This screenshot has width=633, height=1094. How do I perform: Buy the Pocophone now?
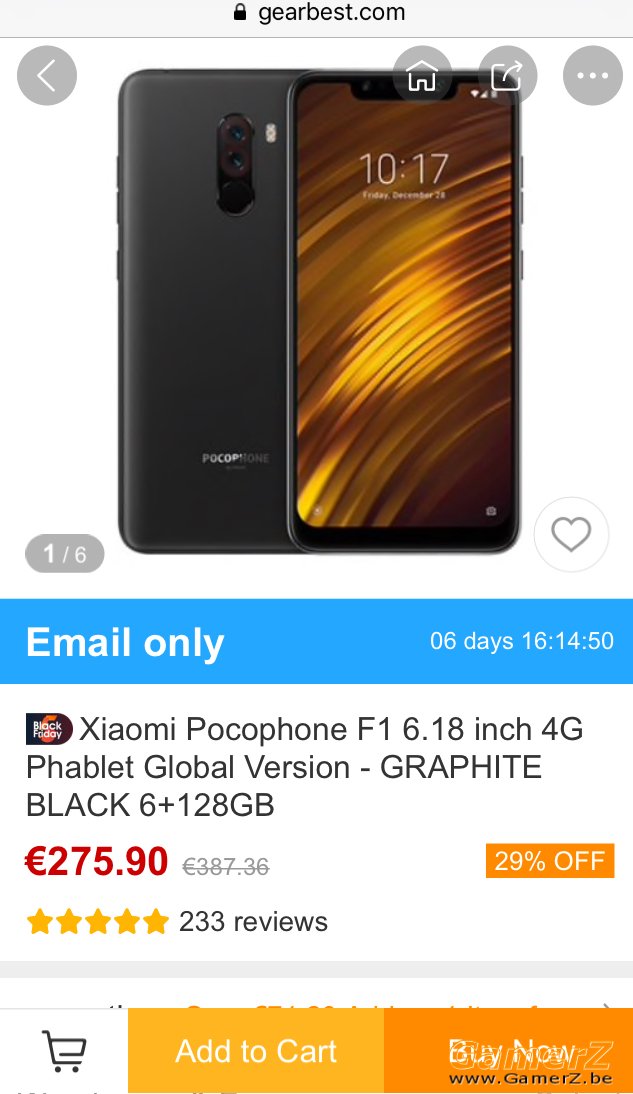[508, 1051]
